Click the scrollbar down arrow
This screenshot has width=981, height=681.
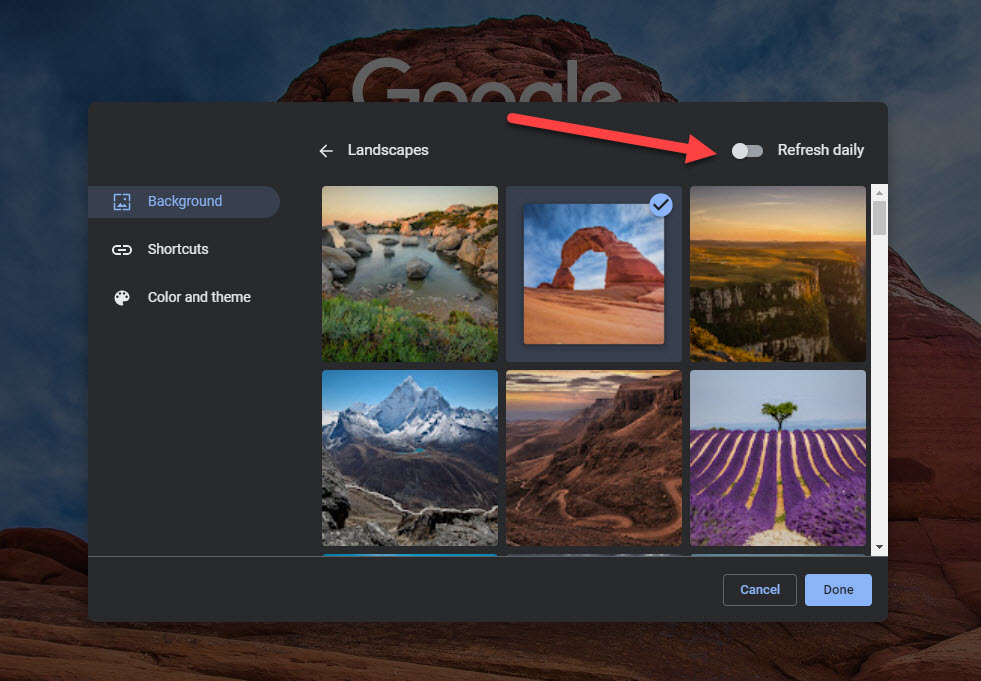(878, 546)
